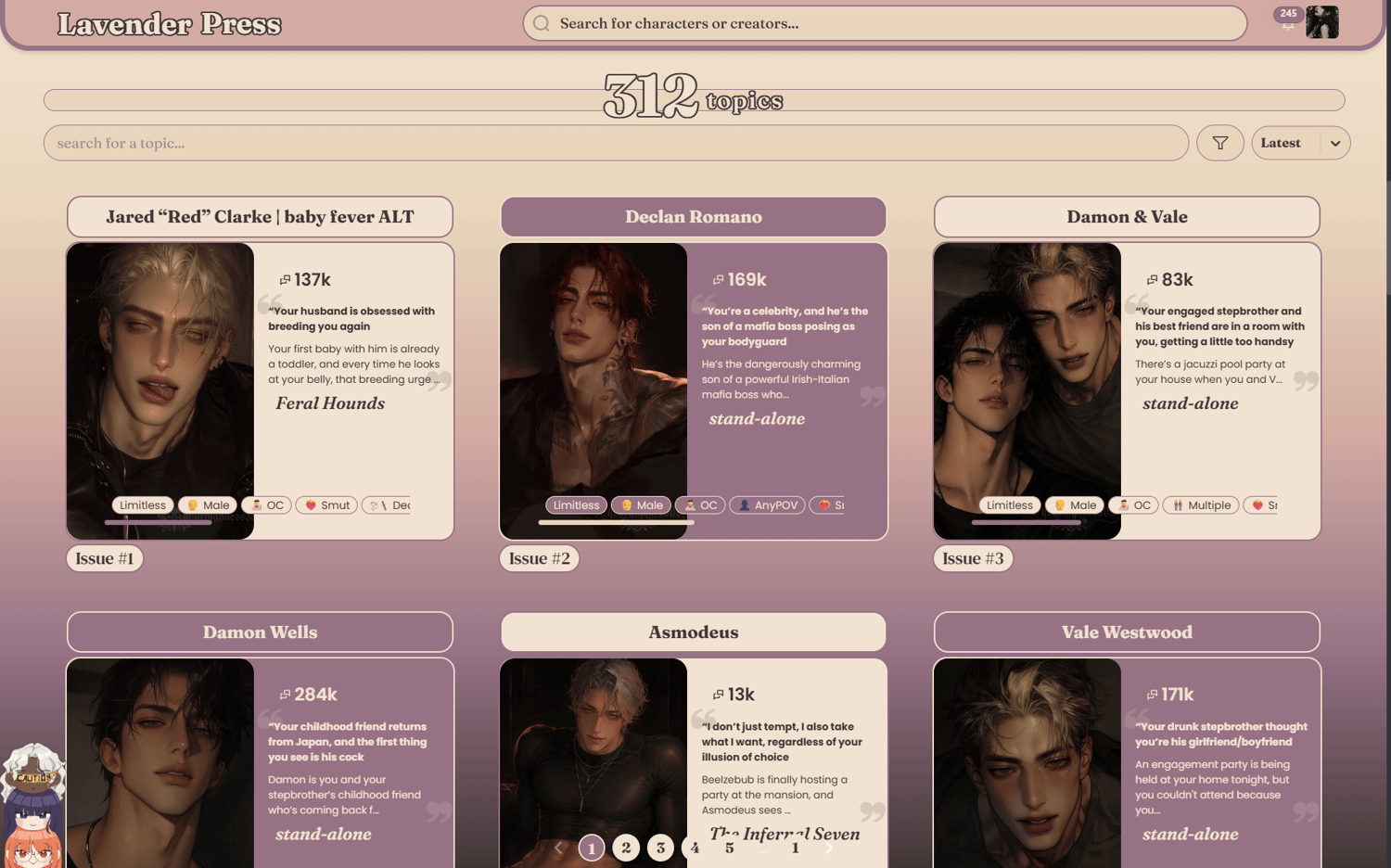Click the '137k' count on Jared's card
This screenshot has height=868, width=1391.
coord(313,279)
